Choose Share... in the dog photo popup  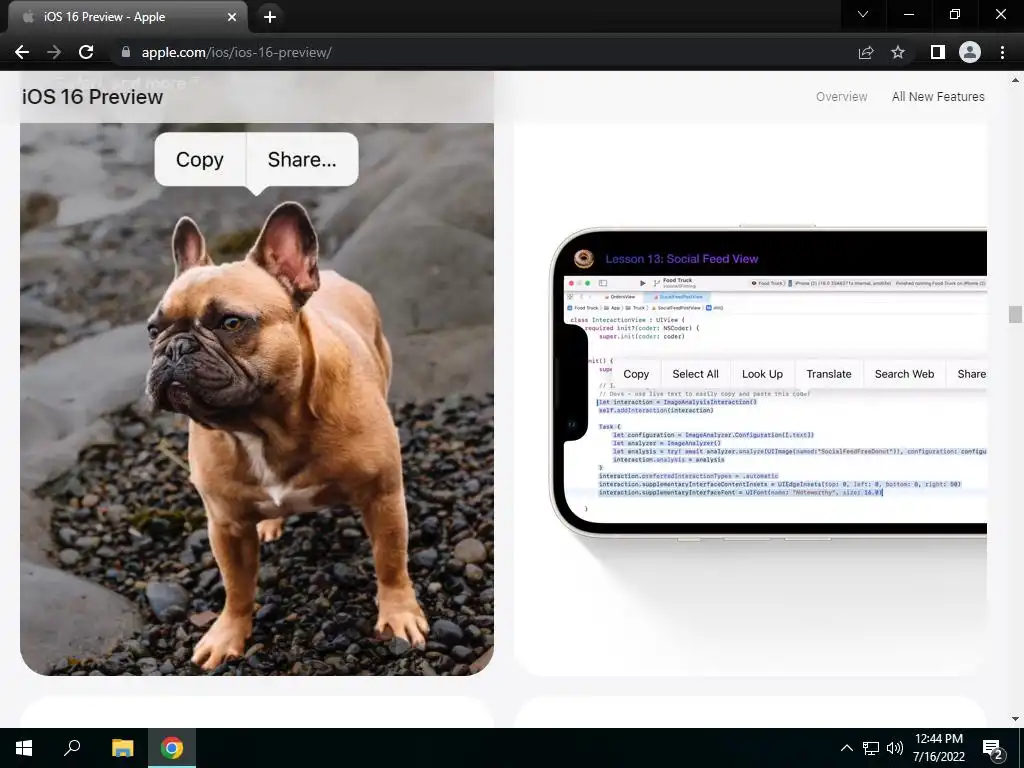(302, 159)
